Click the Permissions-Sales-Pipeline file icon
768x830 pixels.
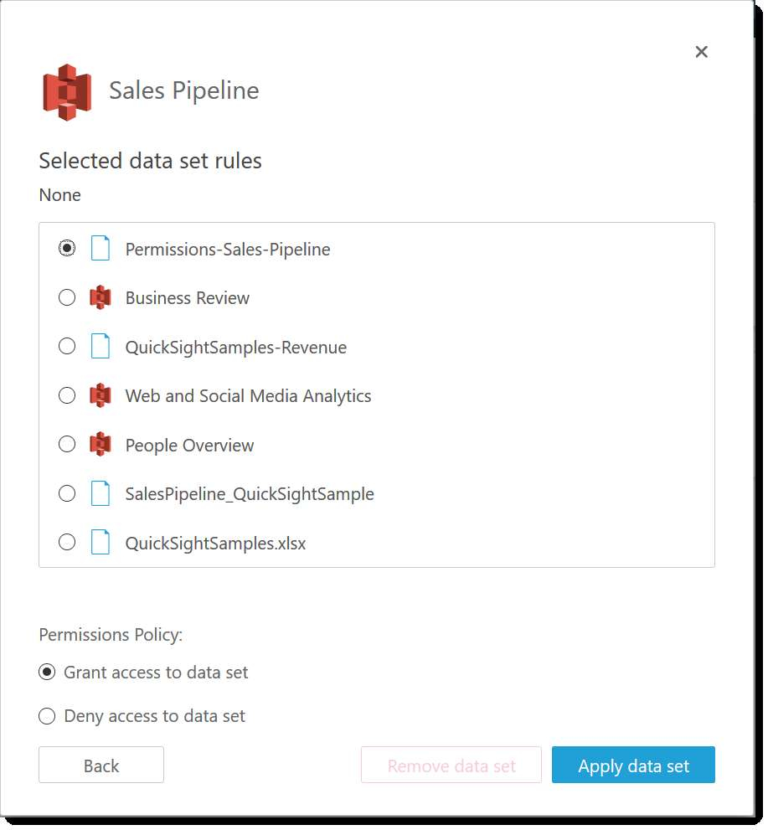[100, 248]
